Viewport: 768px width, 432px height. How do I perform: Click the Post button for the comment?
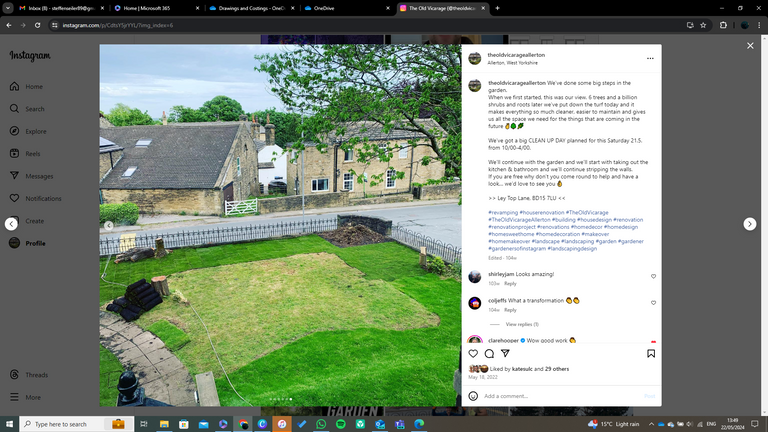point(649,396)
